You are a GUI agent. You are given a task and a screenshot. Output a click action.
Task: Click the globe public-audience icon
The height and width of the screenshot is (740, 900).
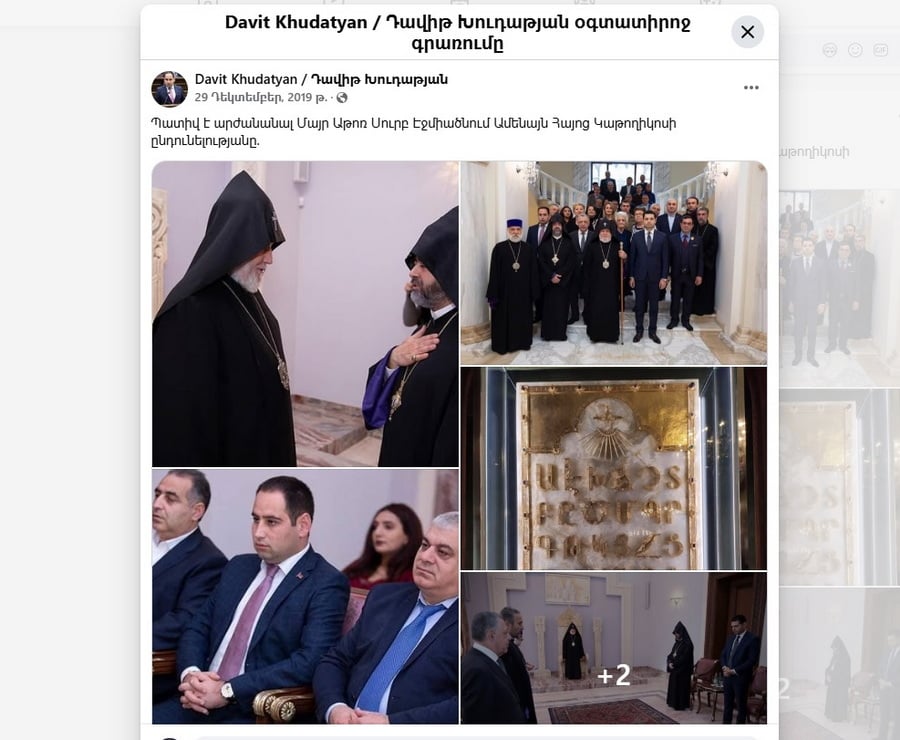click(x=342, y=98)
